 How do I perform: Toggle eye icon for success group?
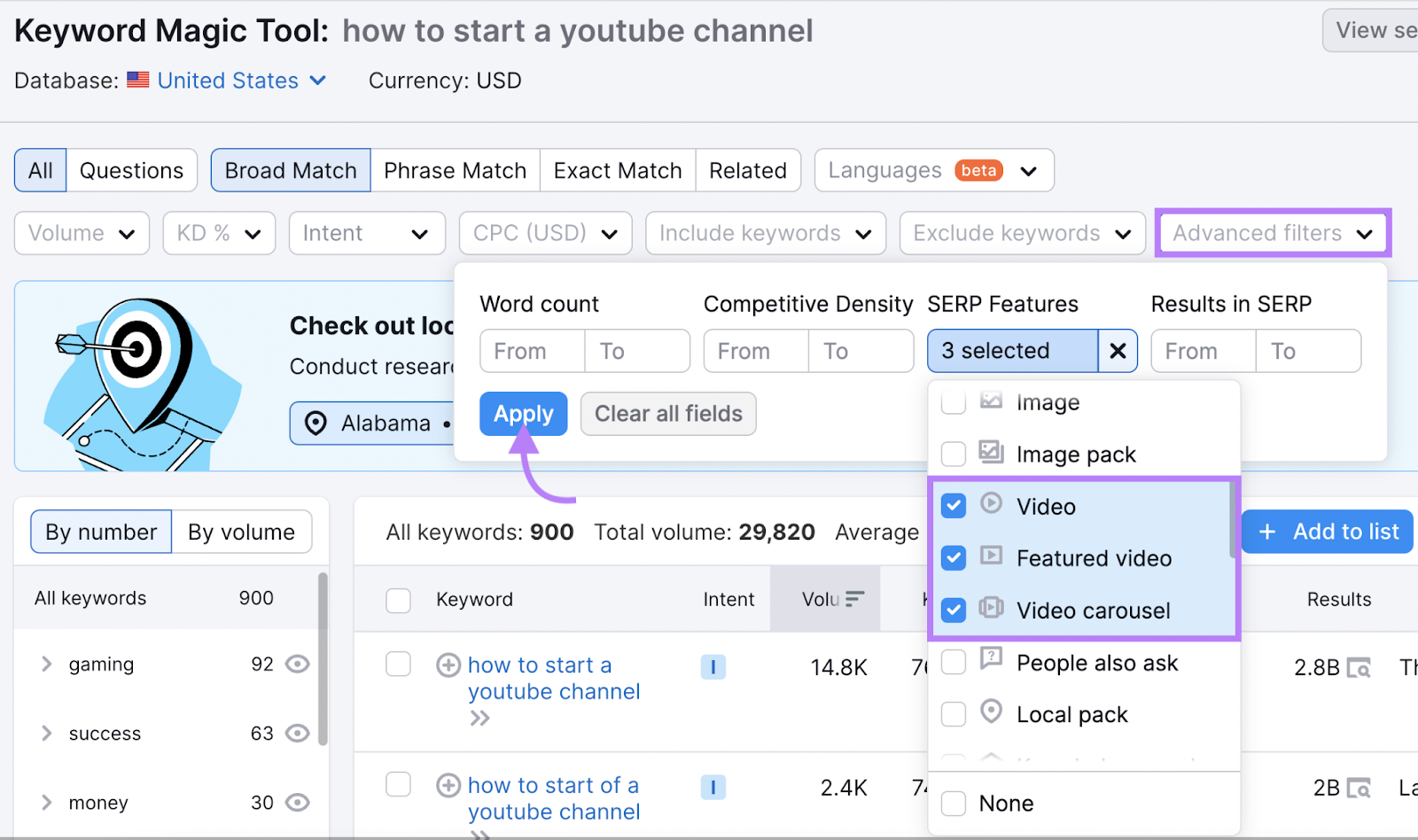pos(298,733)
